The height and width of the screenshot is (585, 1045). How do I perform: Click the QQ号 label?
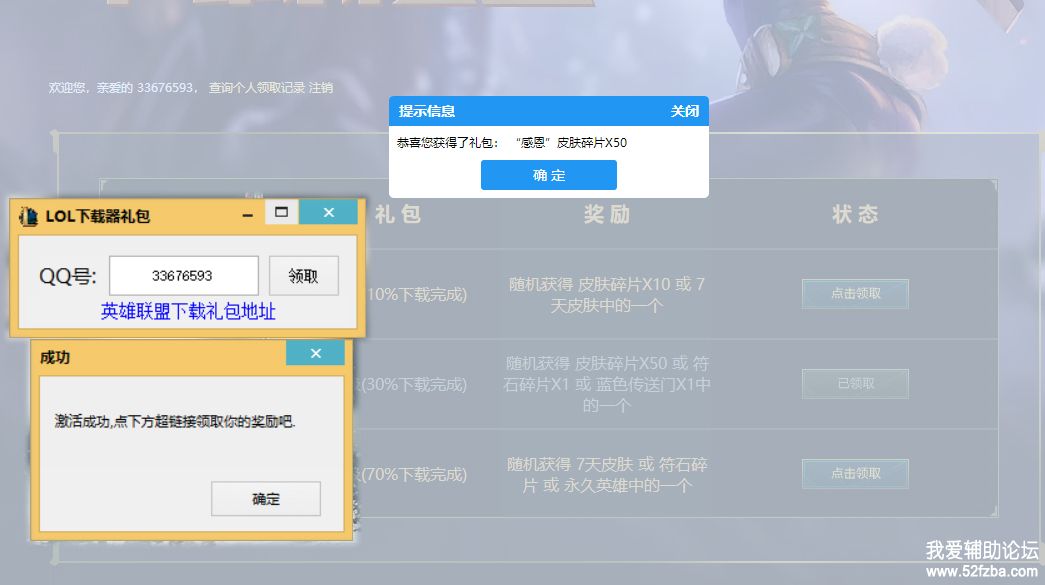click(67, 276)
